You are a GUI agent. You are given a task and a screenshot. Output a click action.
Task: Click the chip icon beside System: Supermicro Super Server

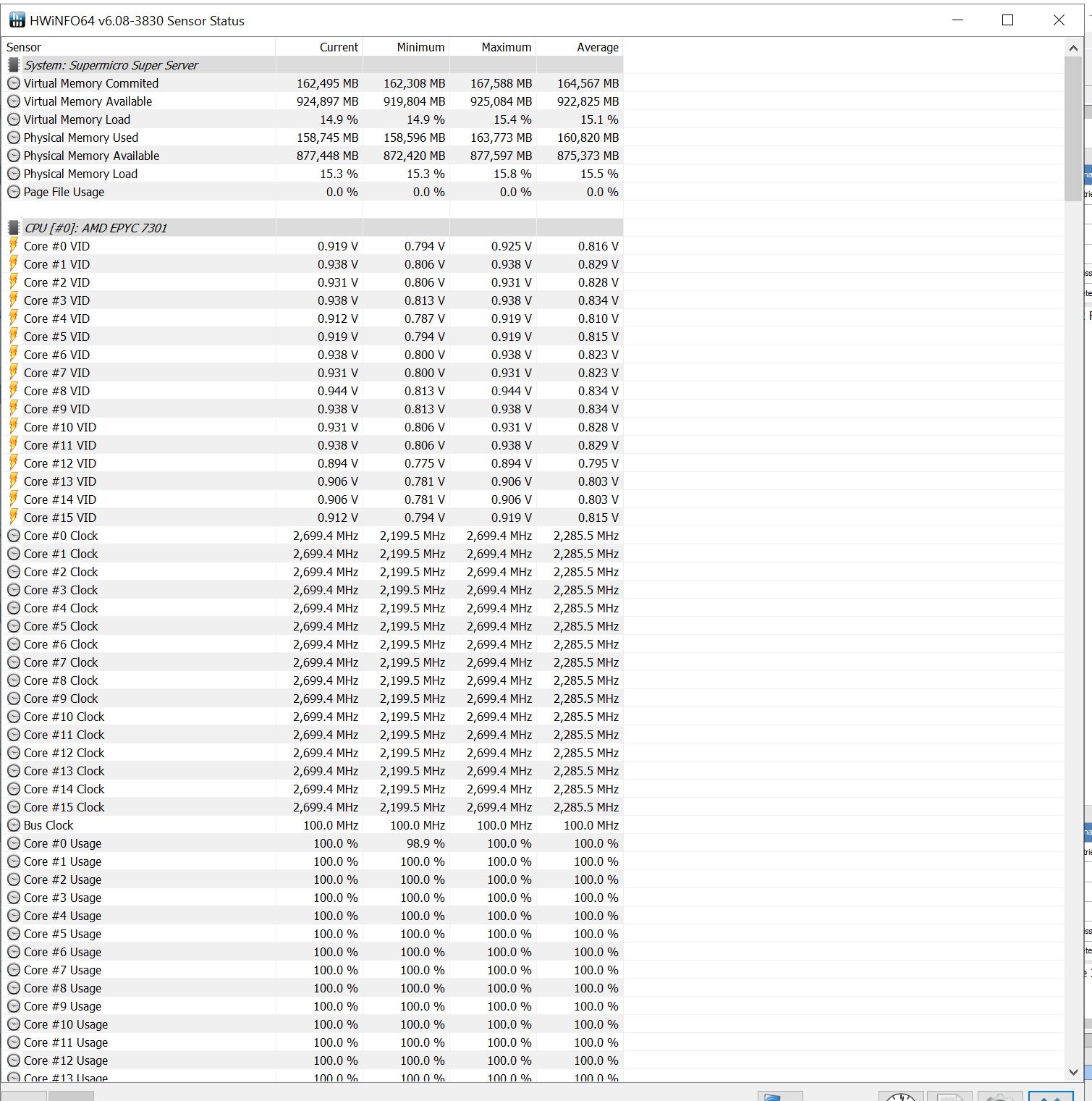pyautogui.click(x=14, y=65)
